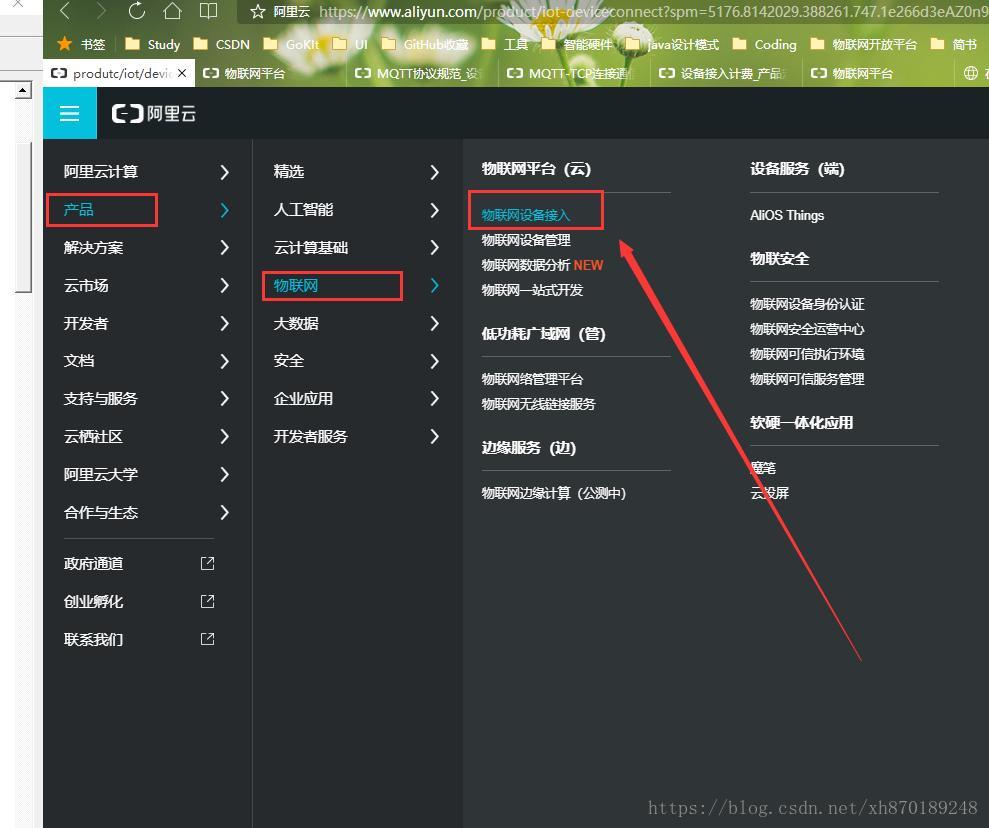989x828 pixels.
Task: Open the Coding bookmark folder
Action: tap(764, 44)
